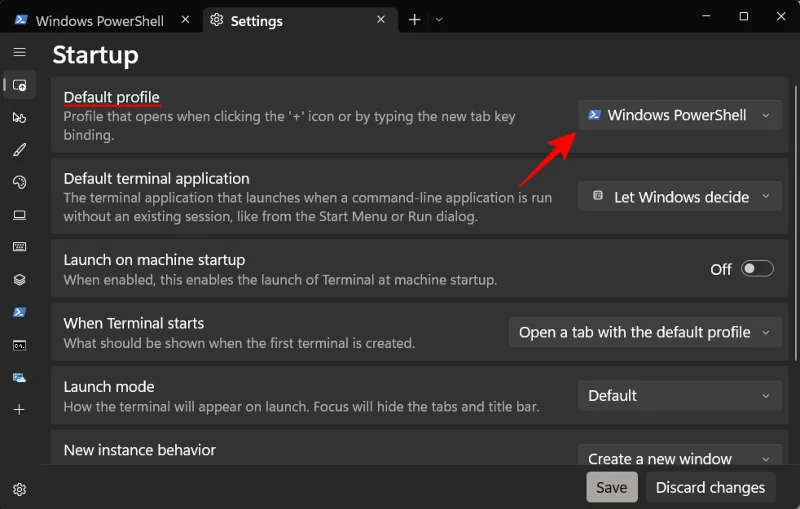The width and height of the screenshot is (800, 509).
Task: Open Actions keyboard icon in sidebar
Action: click(x=19, y=247)
